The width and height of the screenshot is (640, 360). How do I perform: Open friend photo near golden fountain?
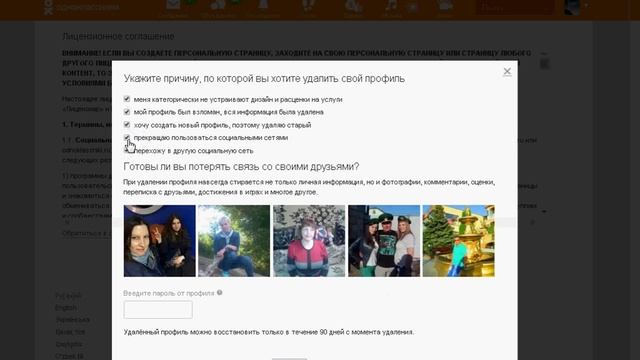458,241
